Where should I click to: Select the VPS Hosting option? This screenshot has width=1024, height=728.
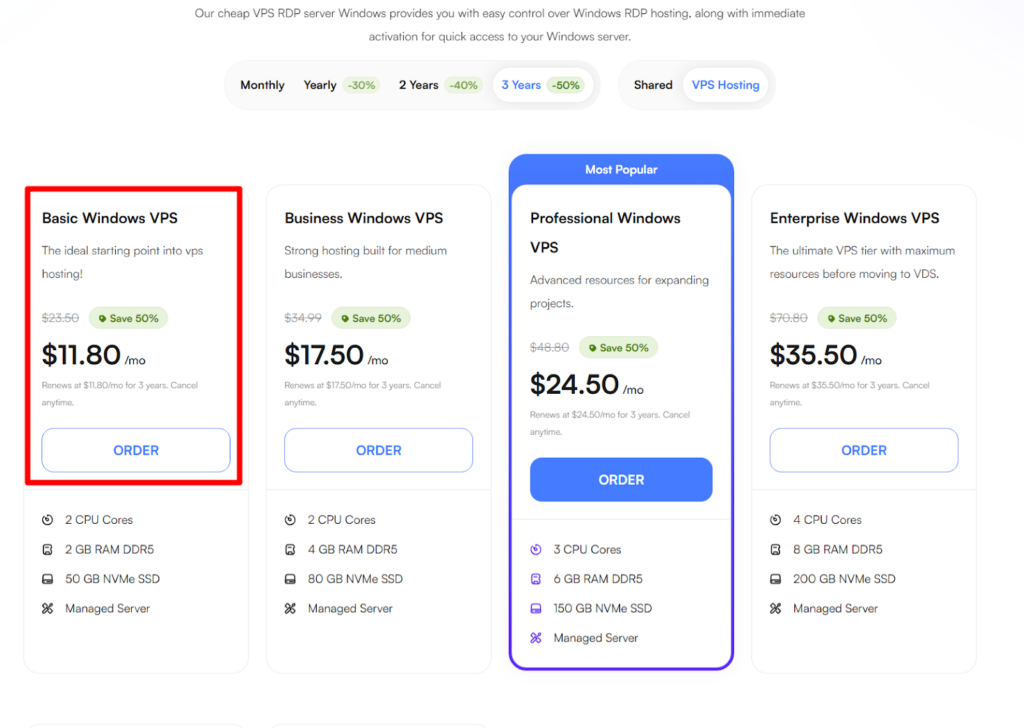725,85
